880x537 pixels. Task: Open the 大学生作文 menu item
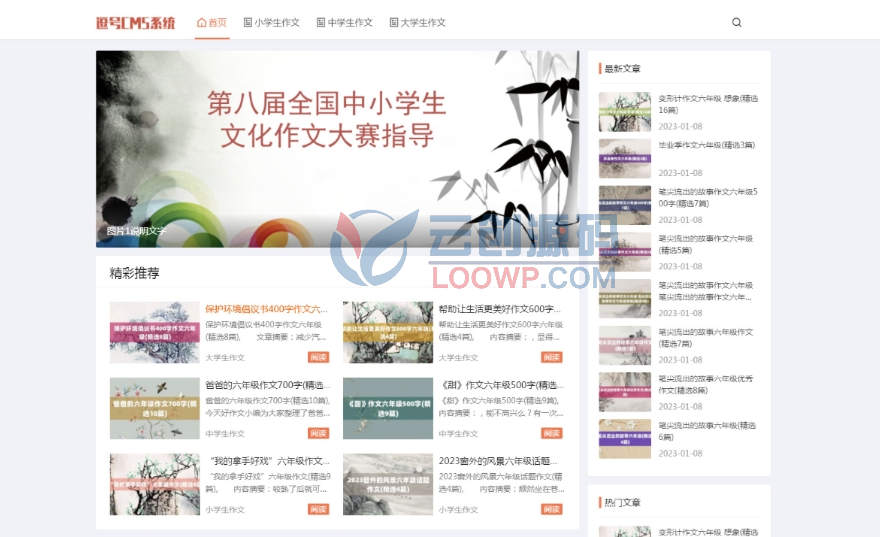click(x=417, y=22)
